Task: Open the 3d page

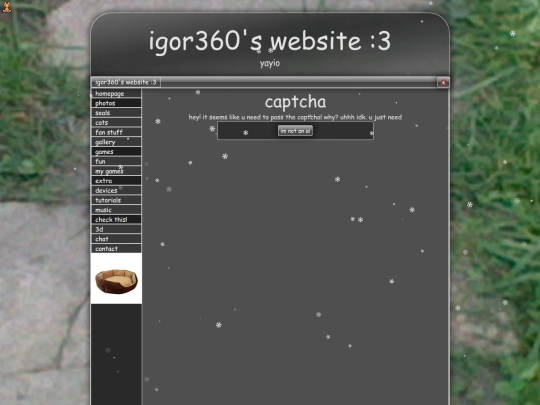Action: tap(116, 229)
